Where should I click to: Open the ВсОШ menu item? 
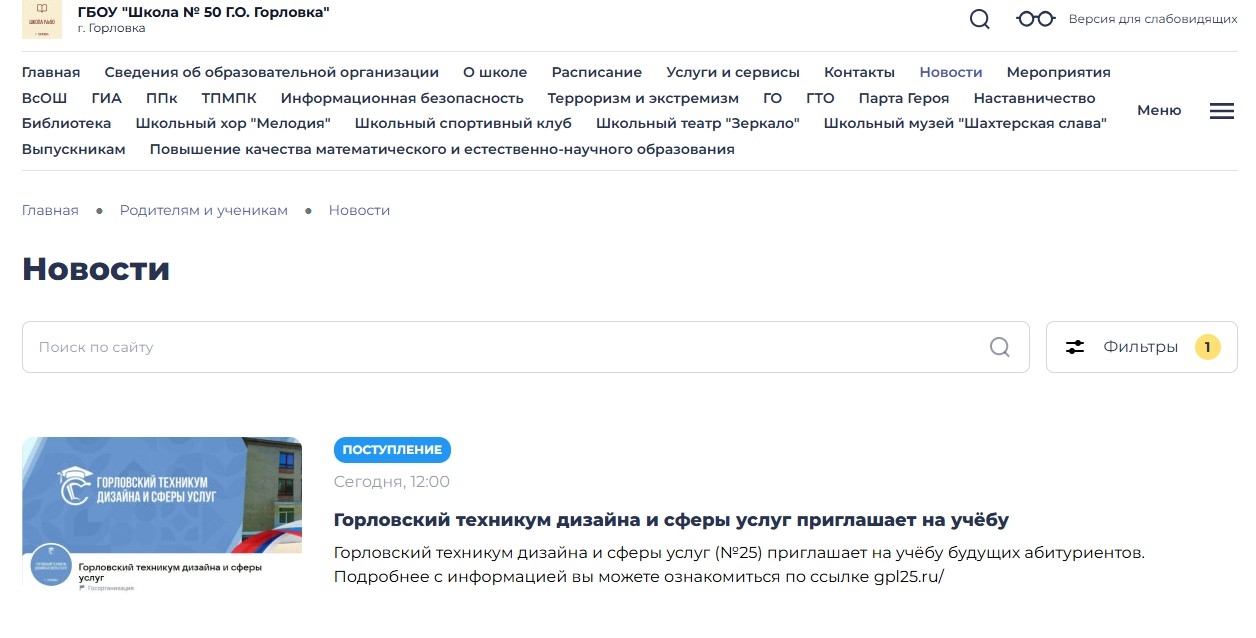(x=44, y=98)
